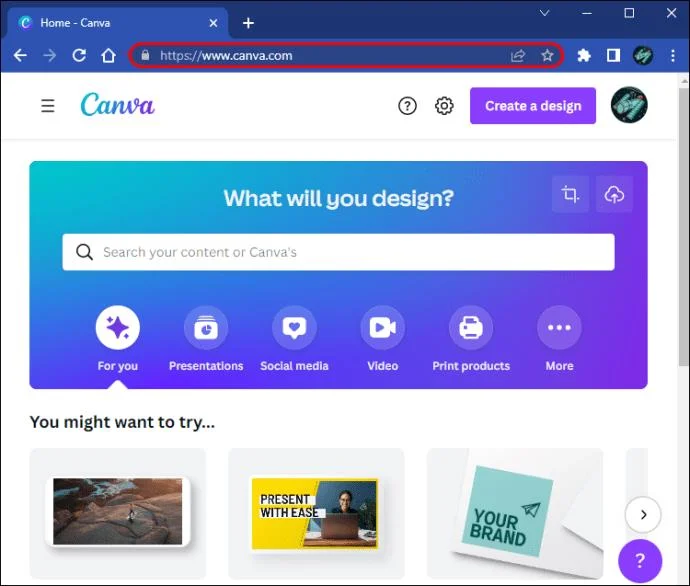690x586 pixels.
Task: Click the upload cloud icon
Action: [614, 194]
